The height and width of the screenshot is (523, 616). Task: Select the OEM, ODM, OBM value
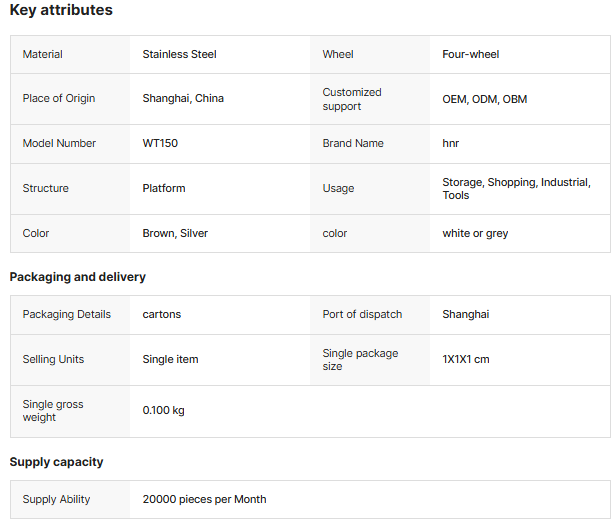485,99
